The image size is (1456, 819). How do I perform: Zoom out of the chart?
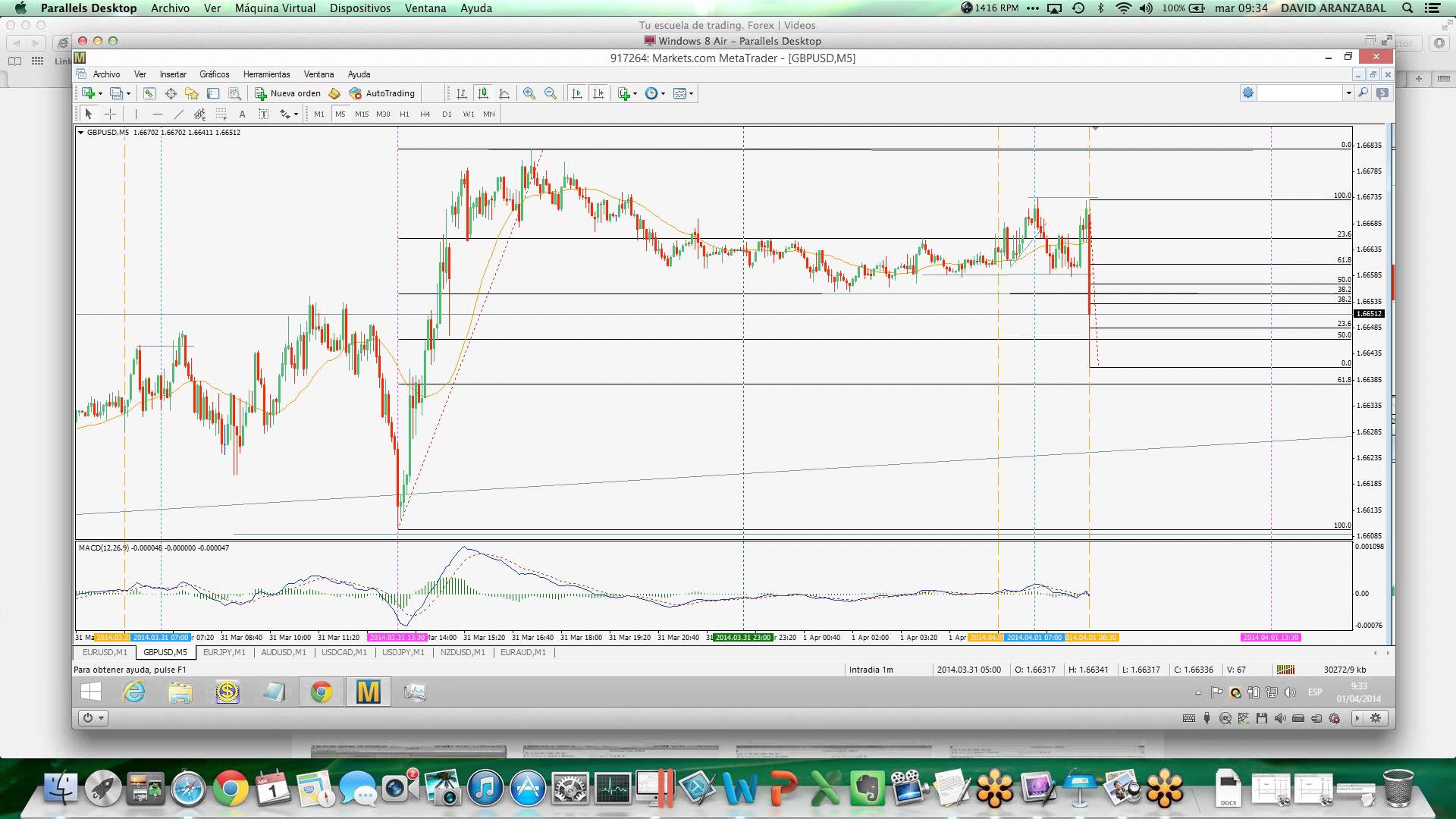(551, 93)
